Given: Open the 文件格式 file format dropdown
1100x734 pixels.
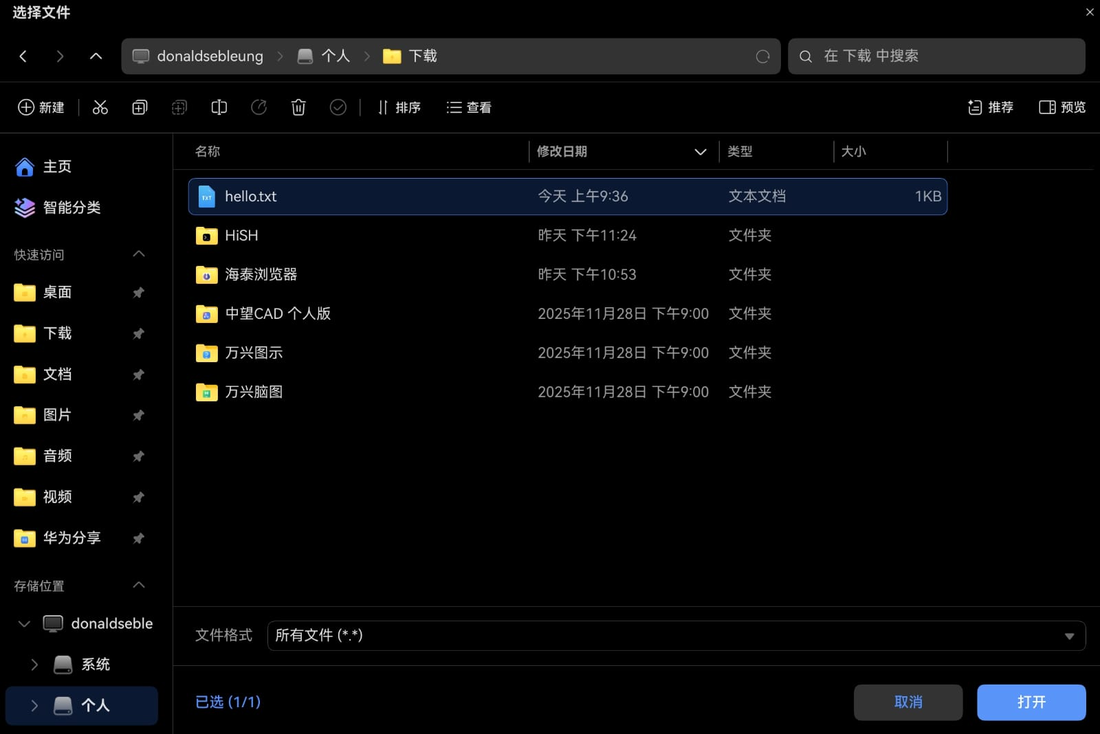Looking at the screenshot, I should 1069,636.
